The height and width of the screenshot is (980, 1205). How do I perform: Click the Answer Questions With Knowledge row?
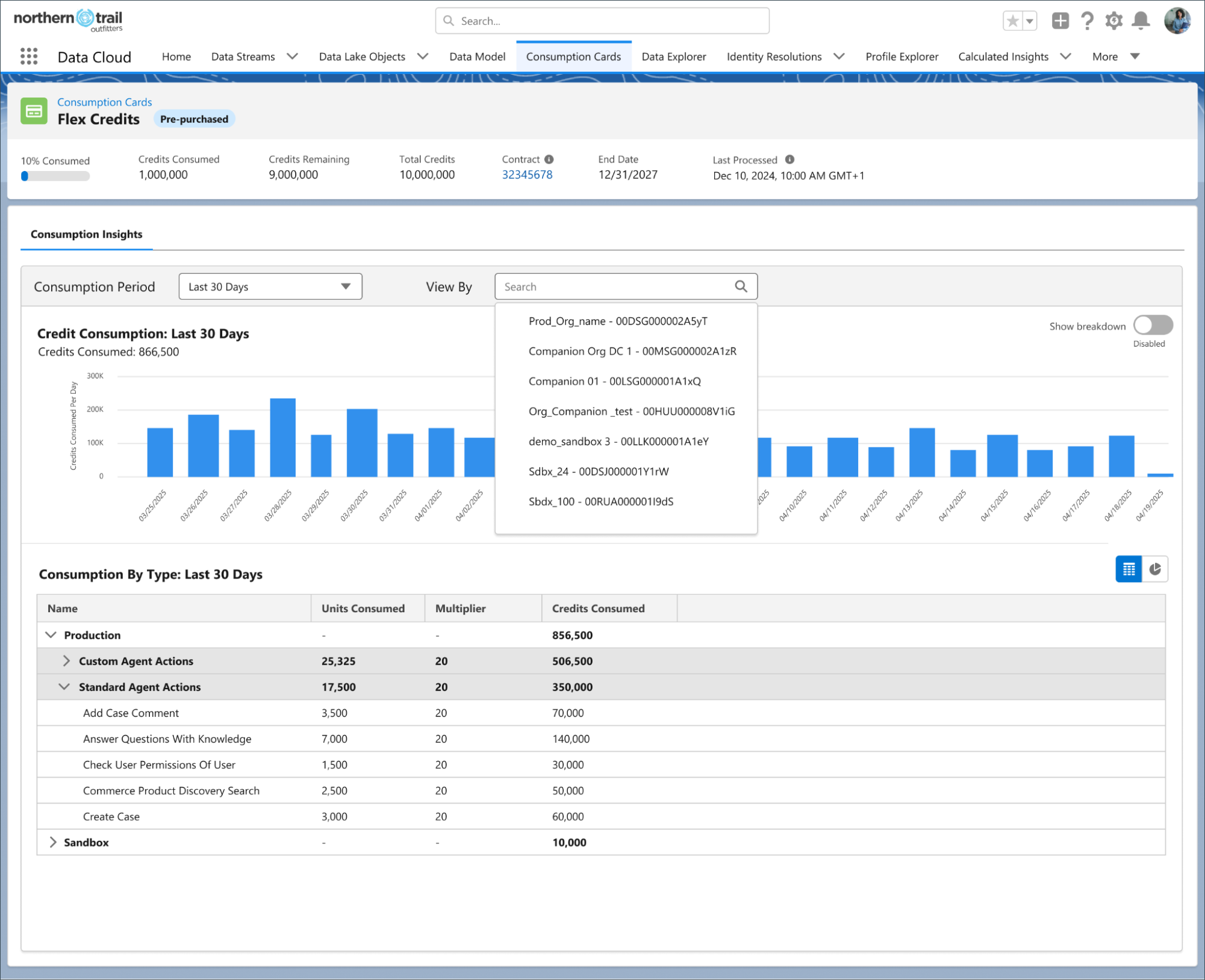click(x=601, y=739)
